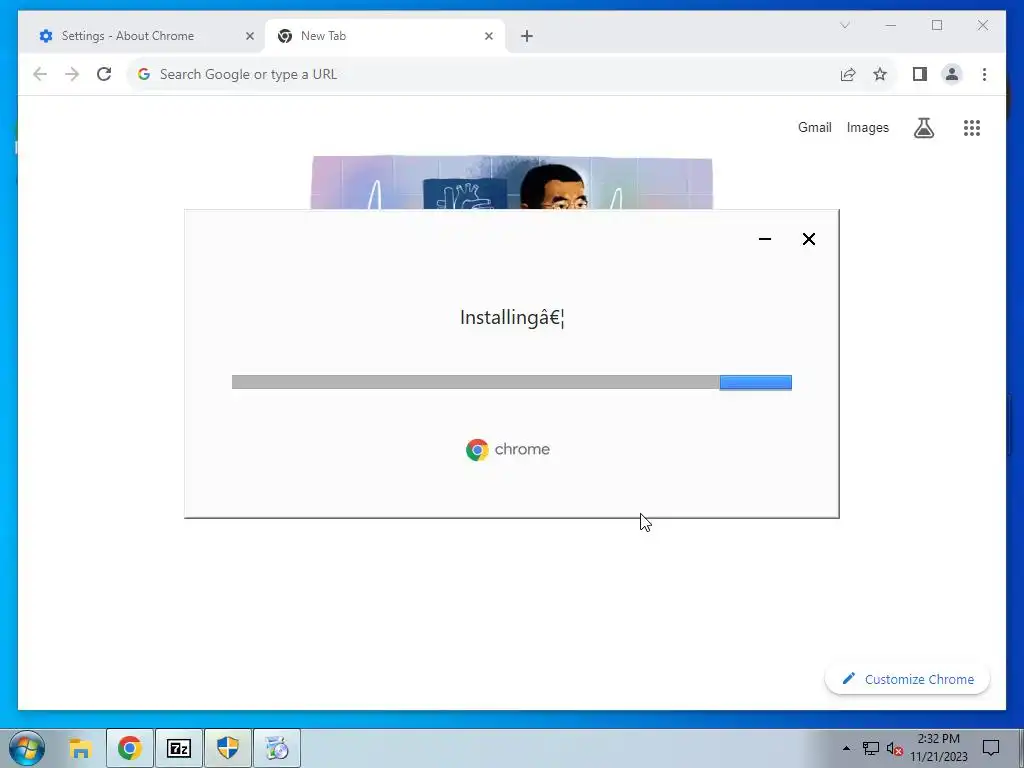Close the Settings - About Chrome tab
This screenshot has width=1024, height=768.
click(x=249, y=36)
